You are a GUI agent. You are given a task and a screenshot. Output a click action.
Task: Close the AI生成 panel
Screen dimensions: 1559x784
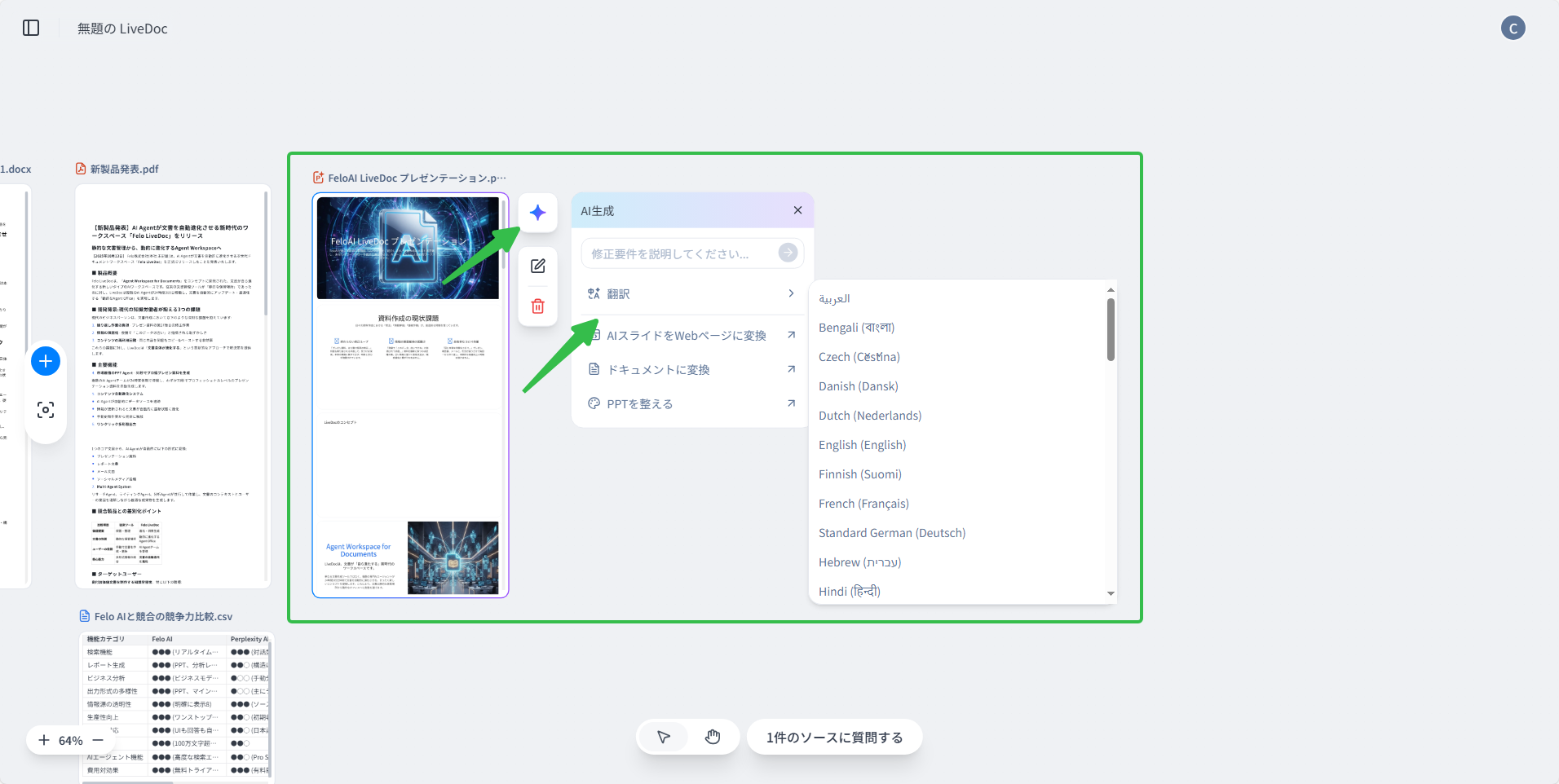coord(797,210)
